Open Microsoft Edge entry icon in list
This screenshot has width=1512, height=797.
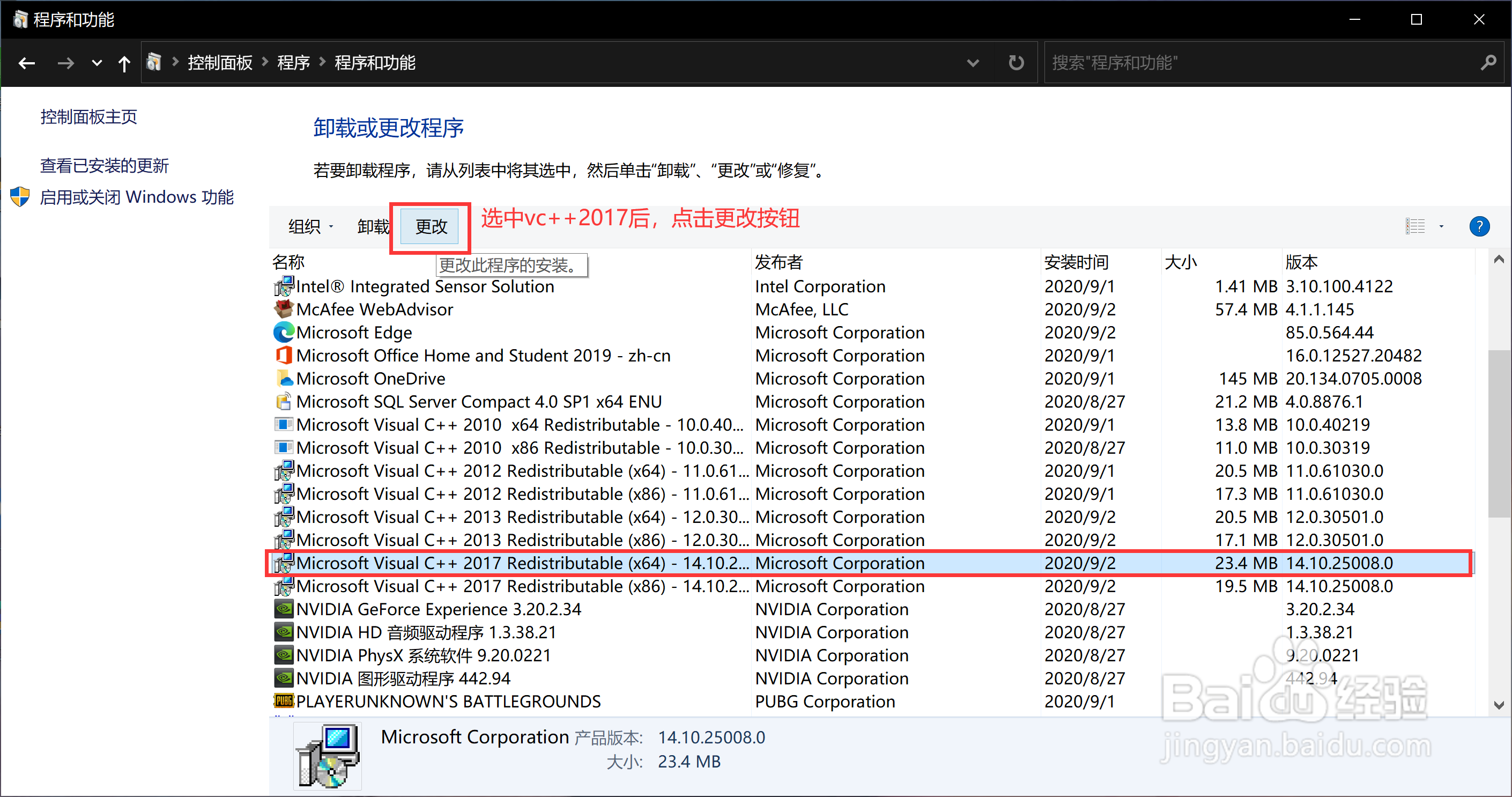(284, 333)
